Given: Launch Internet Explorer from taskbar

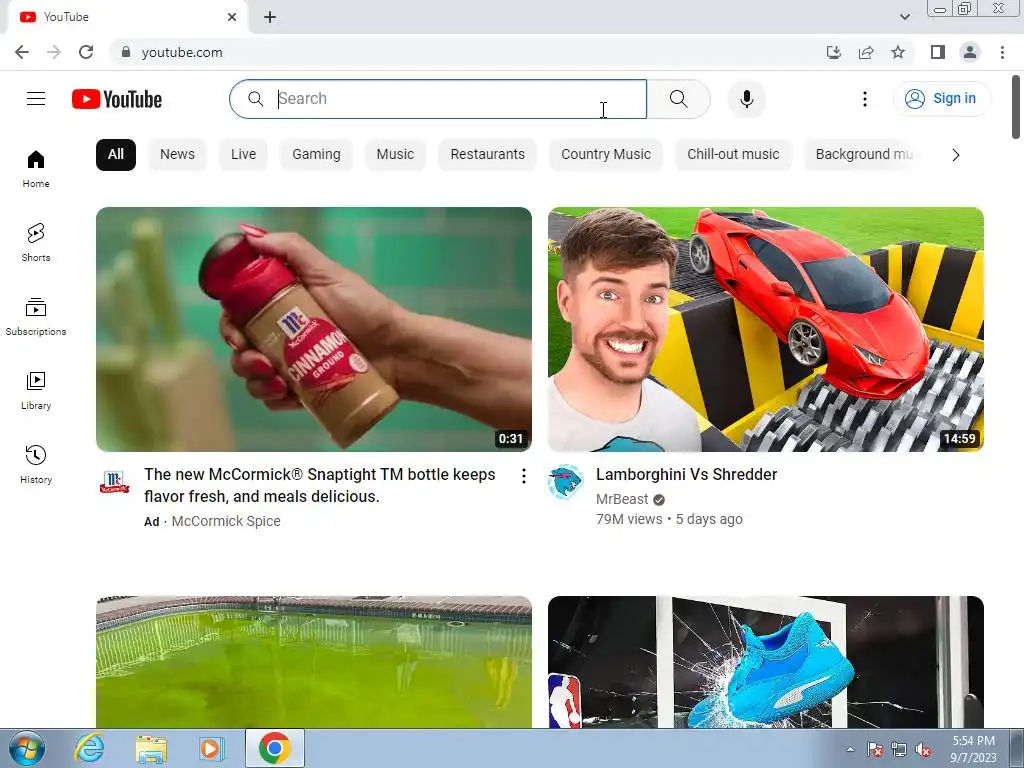Looking at the screenshot, I should (89, 748).
